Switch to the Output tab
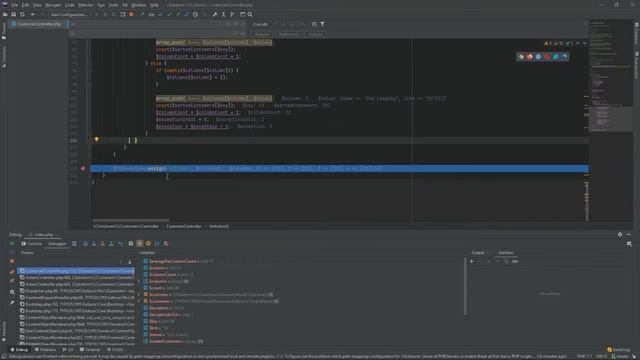 click(478, 253)
